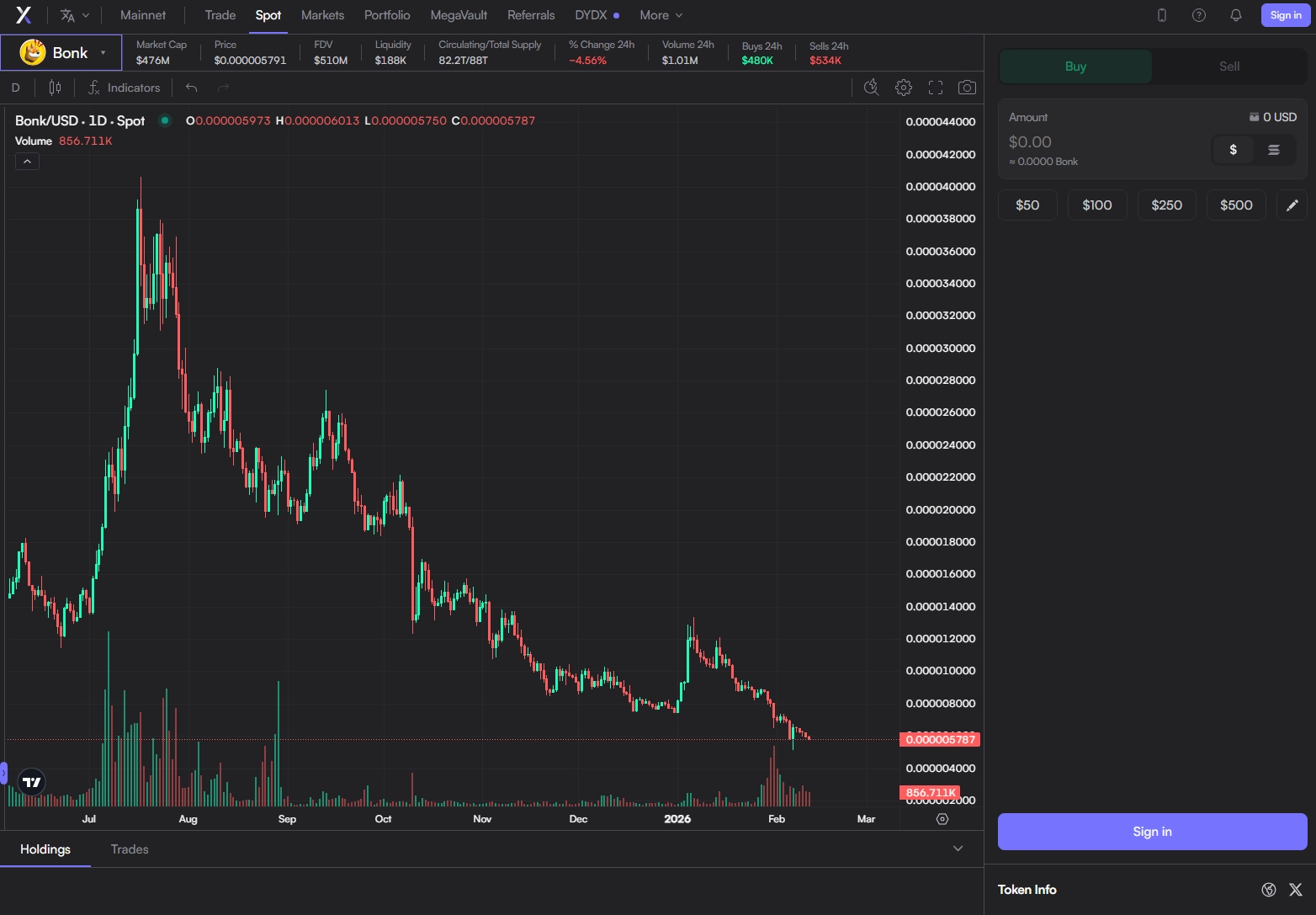Click the -4.56% change value
The height and width of the screenshot is (915, 1316).
click(x=587, y=61)
